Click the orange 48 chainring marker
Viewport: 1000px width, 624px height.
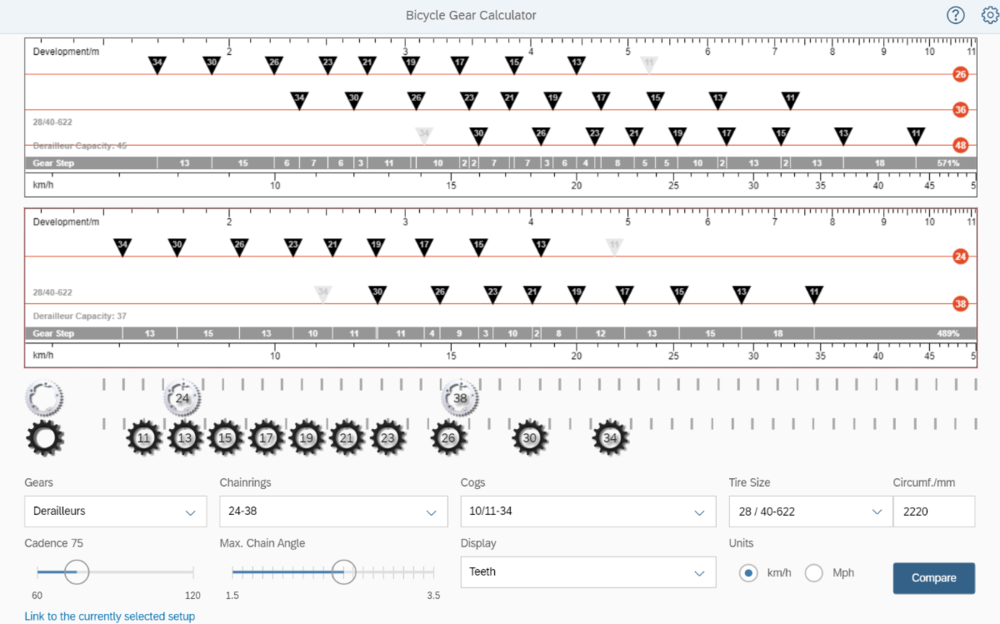[960, 145]
